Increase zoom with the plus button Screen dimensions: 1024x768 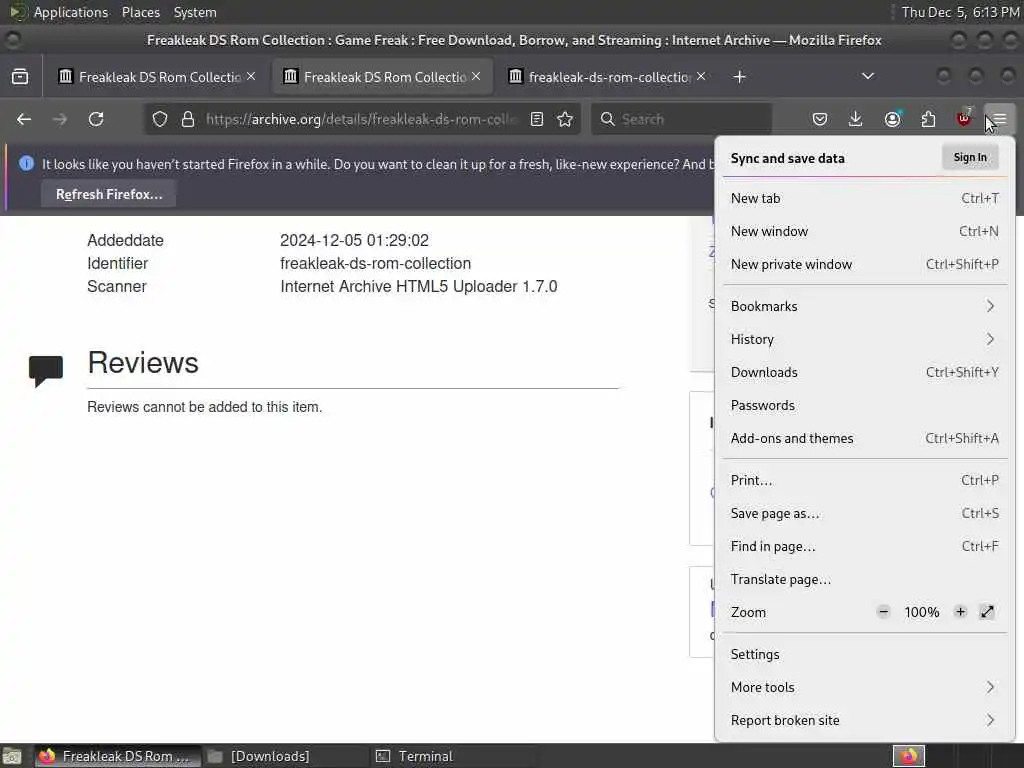point(960,612)
